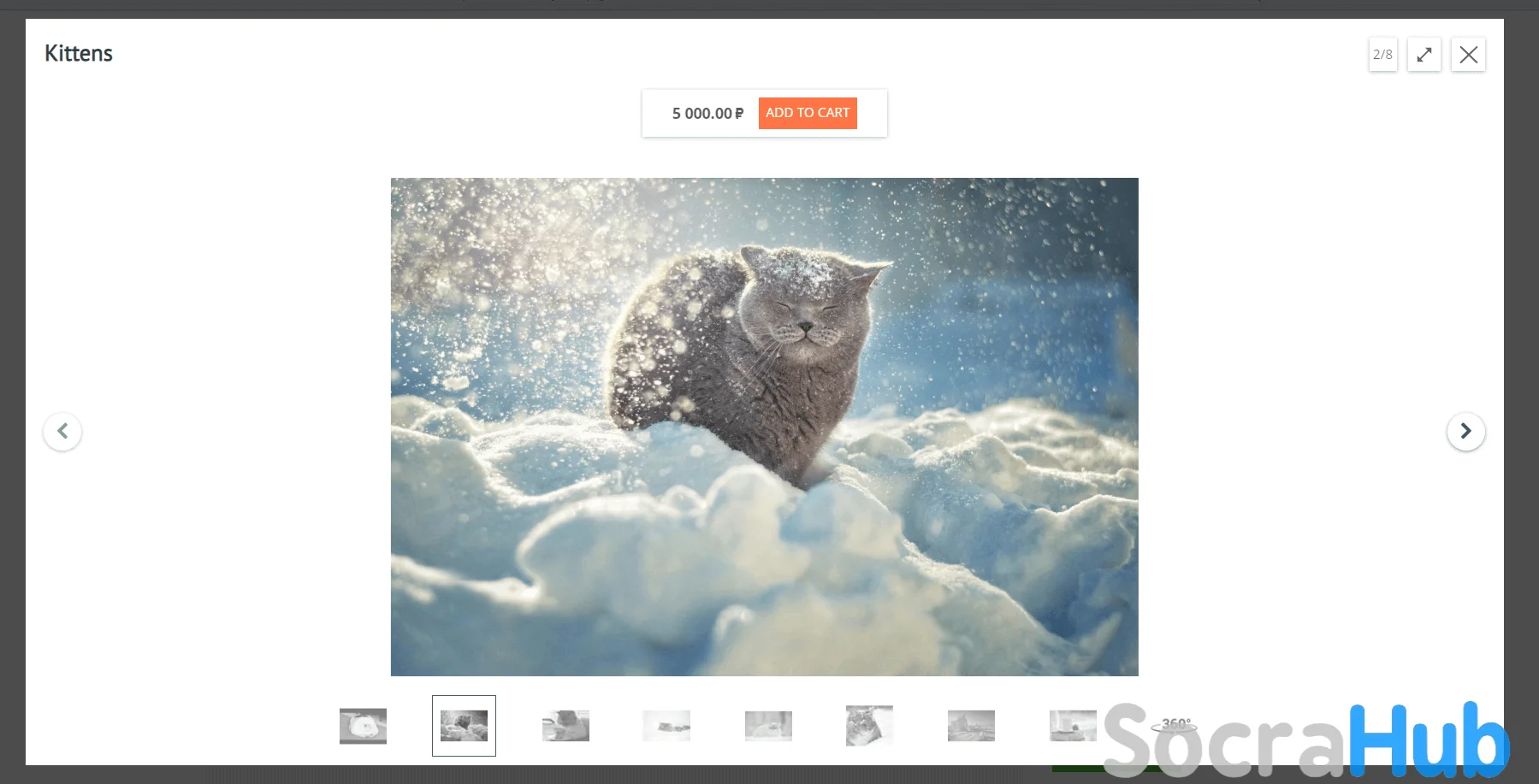Select the currently highlighted second thumbnail
Screen dimensions: 1539x784
click(464, 726)
